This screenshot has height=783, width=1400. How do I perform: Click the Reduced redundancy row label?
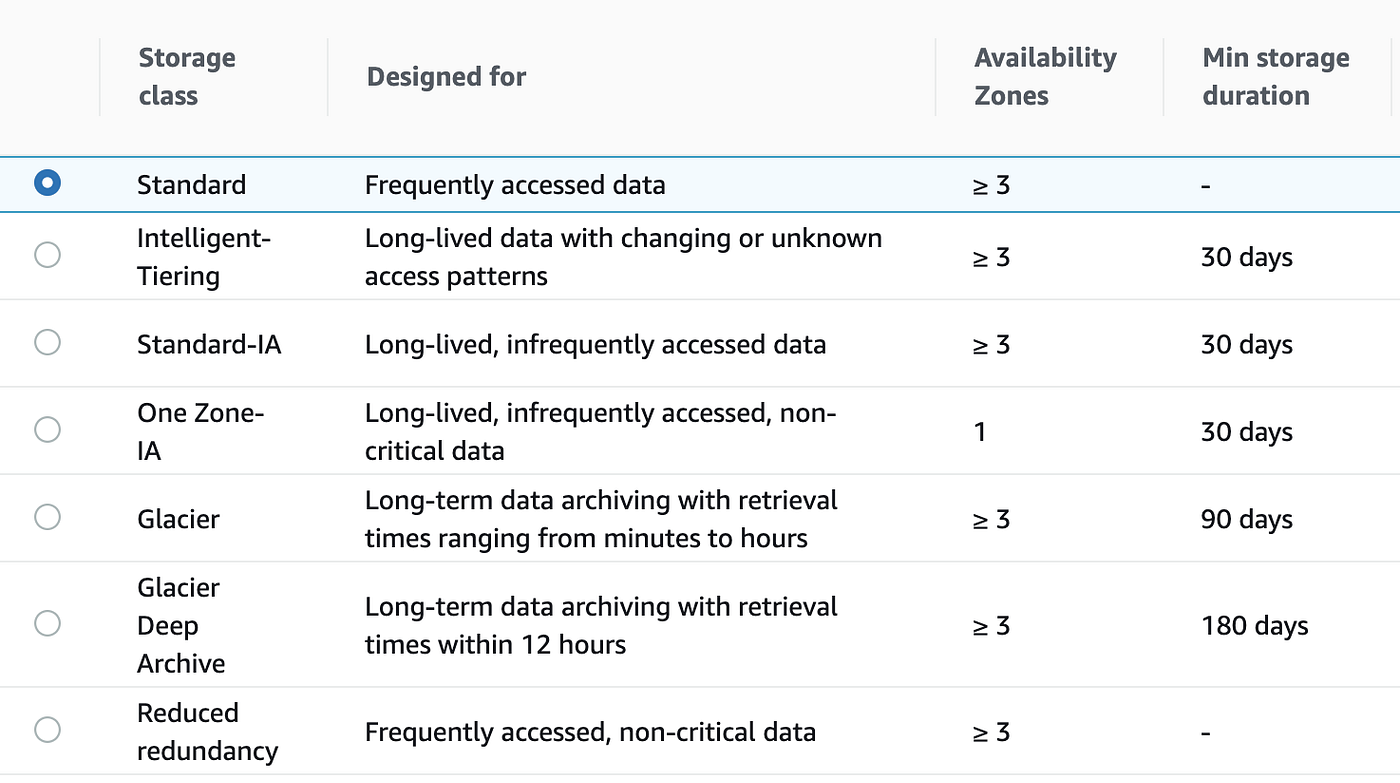(x=207, y=732)
